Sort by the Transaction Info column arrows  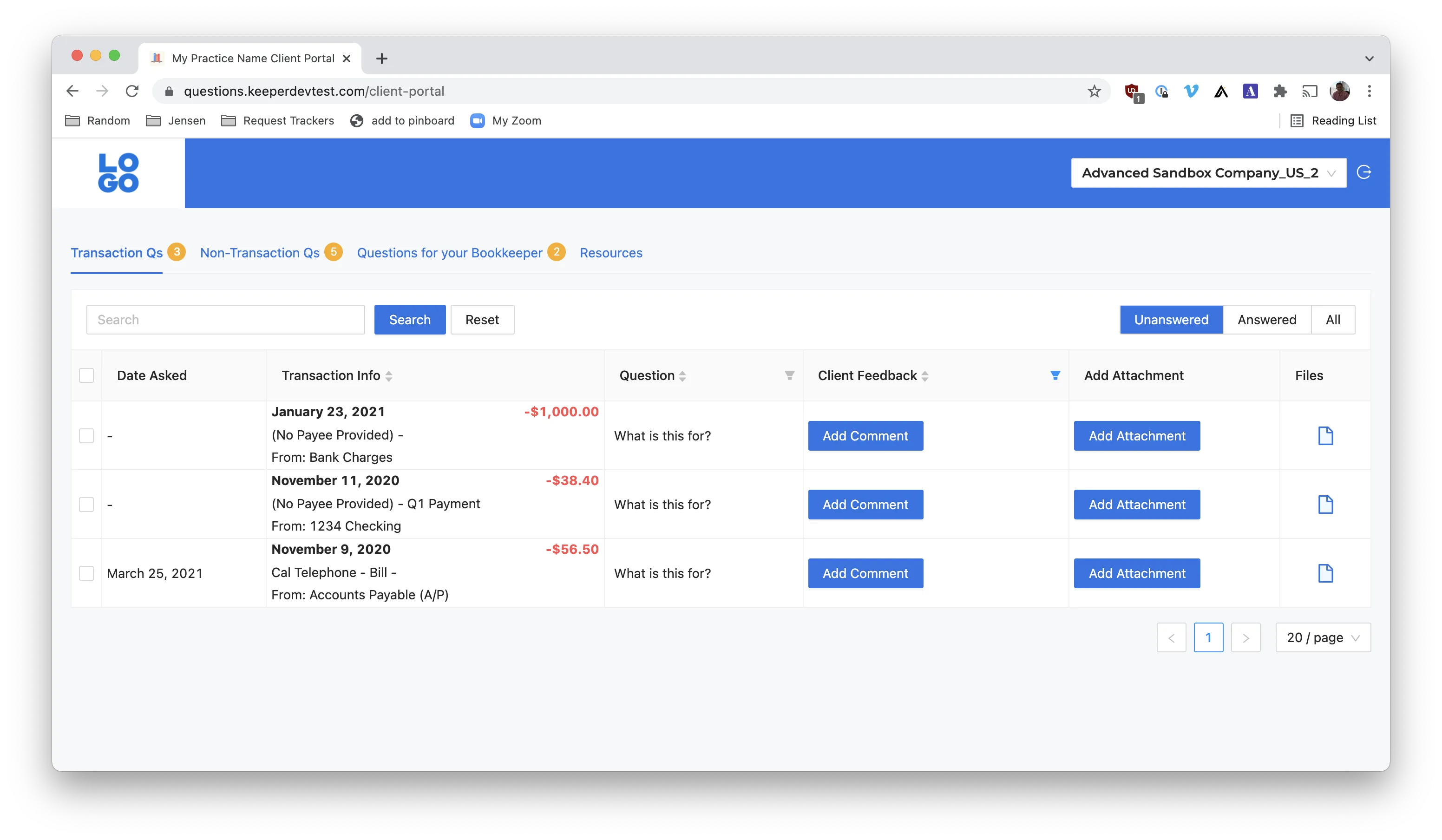coord(388,376)
